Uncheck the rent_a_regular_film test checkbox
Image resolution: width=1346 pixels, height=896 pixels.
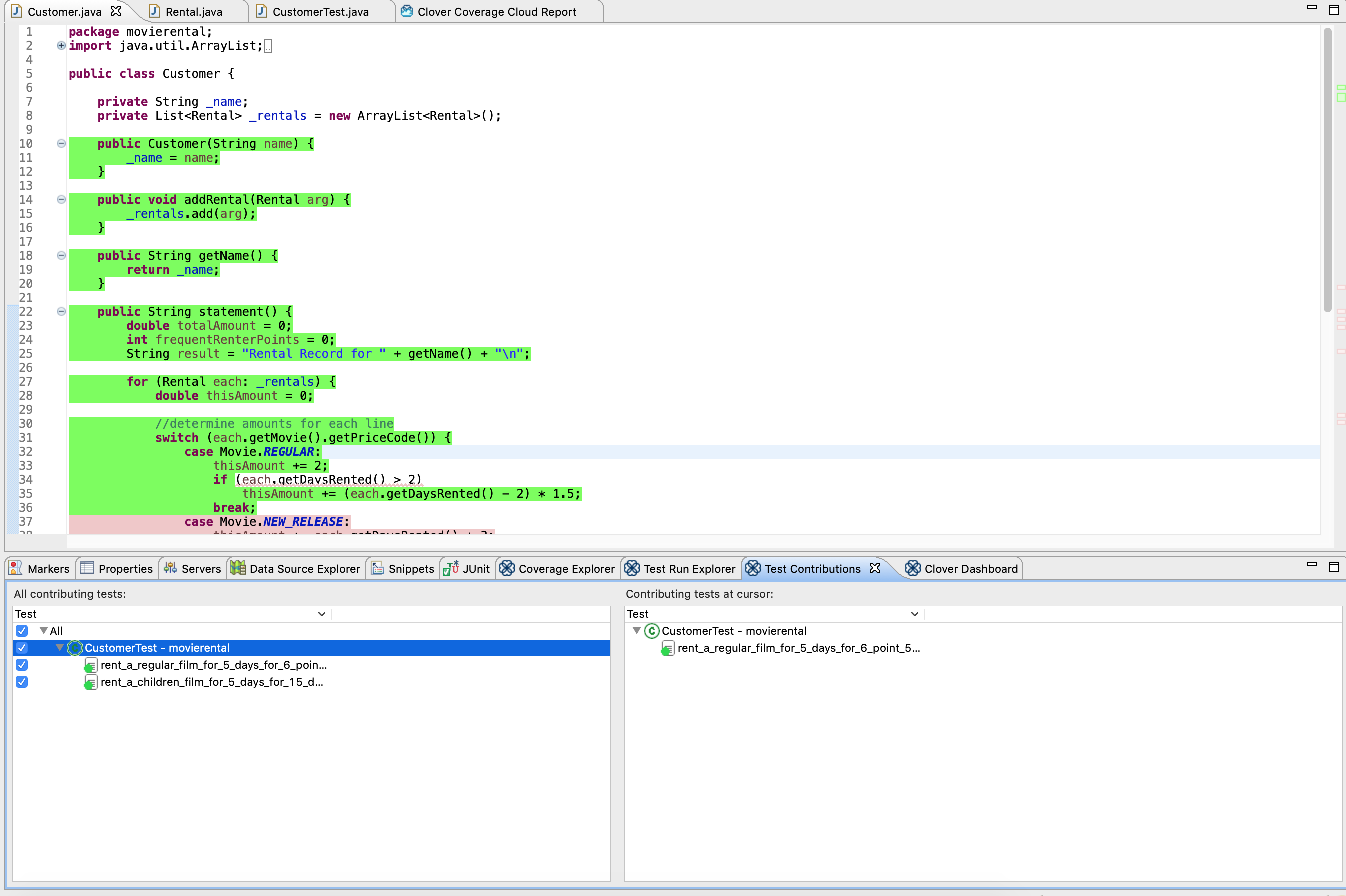point(21,665)
